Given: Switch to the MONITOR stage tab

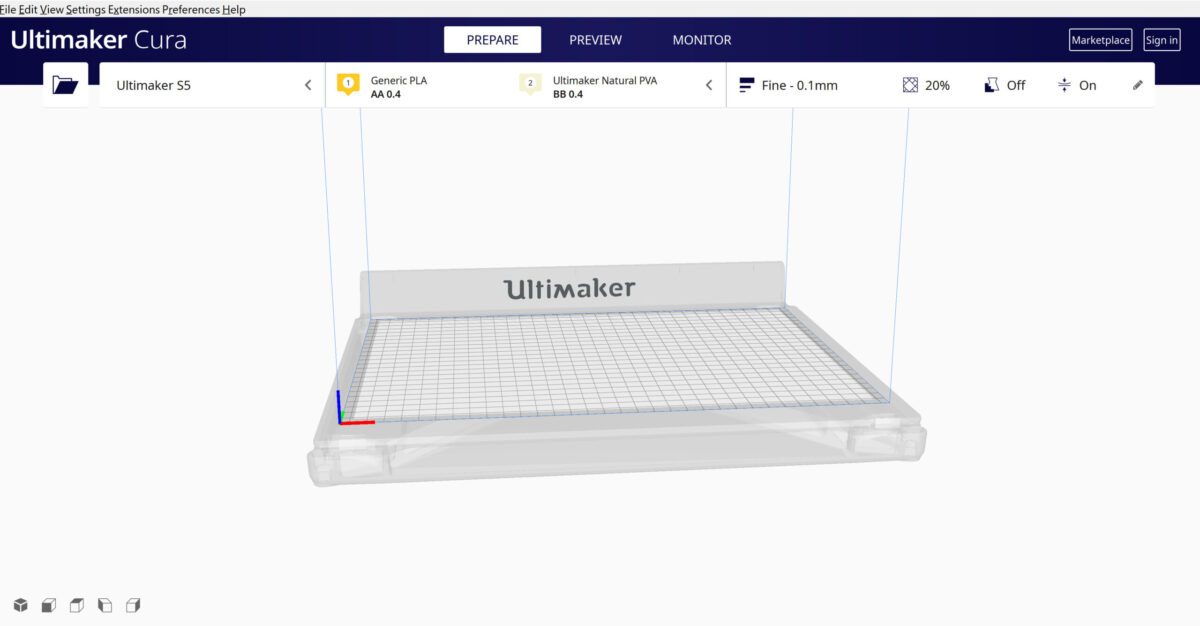Looking at the screenshot, I should tap(702, 40).
